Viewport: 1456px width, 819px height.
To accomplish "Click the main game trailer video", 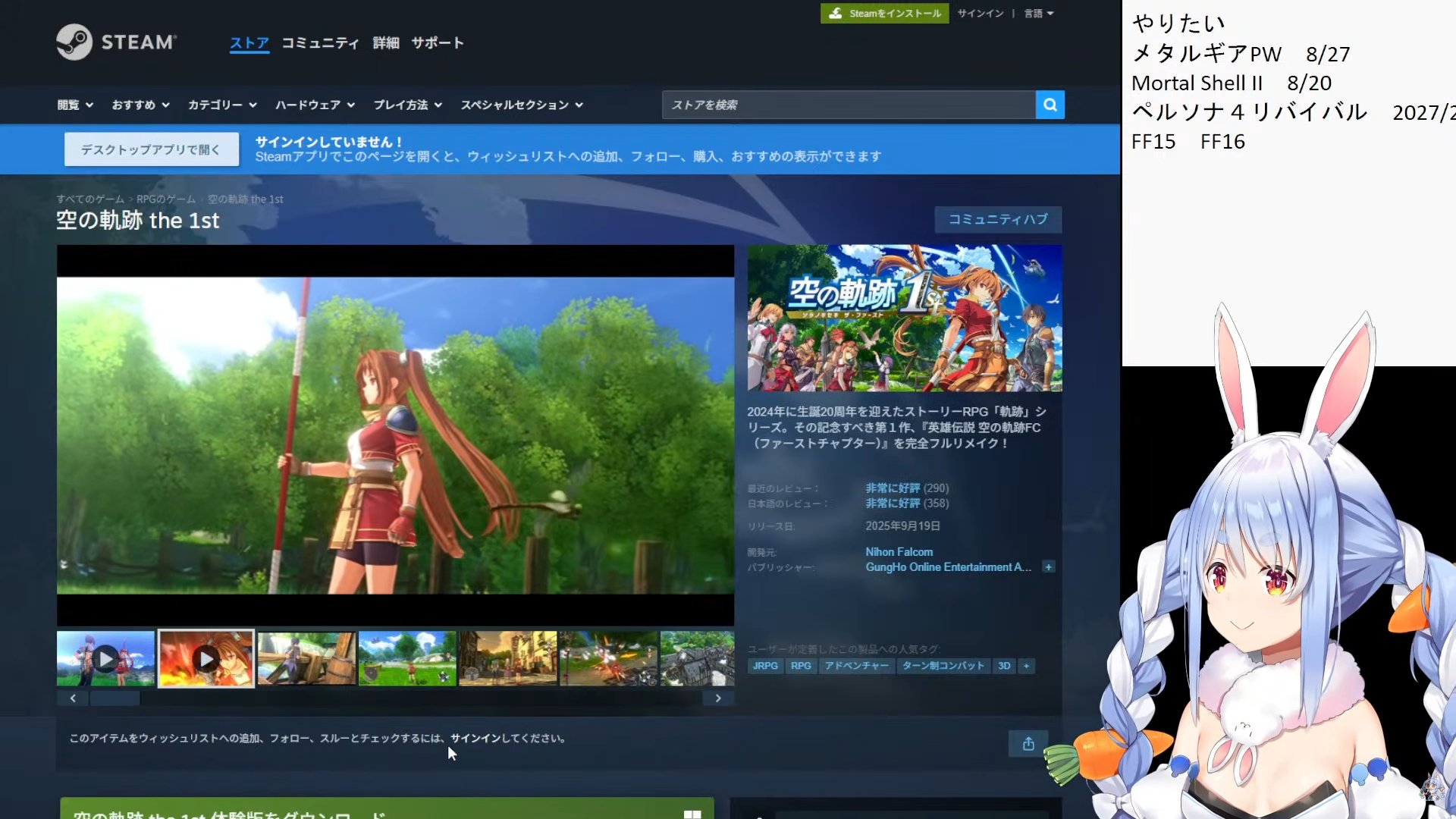I will pyautogui.click(x=395, y=435).
